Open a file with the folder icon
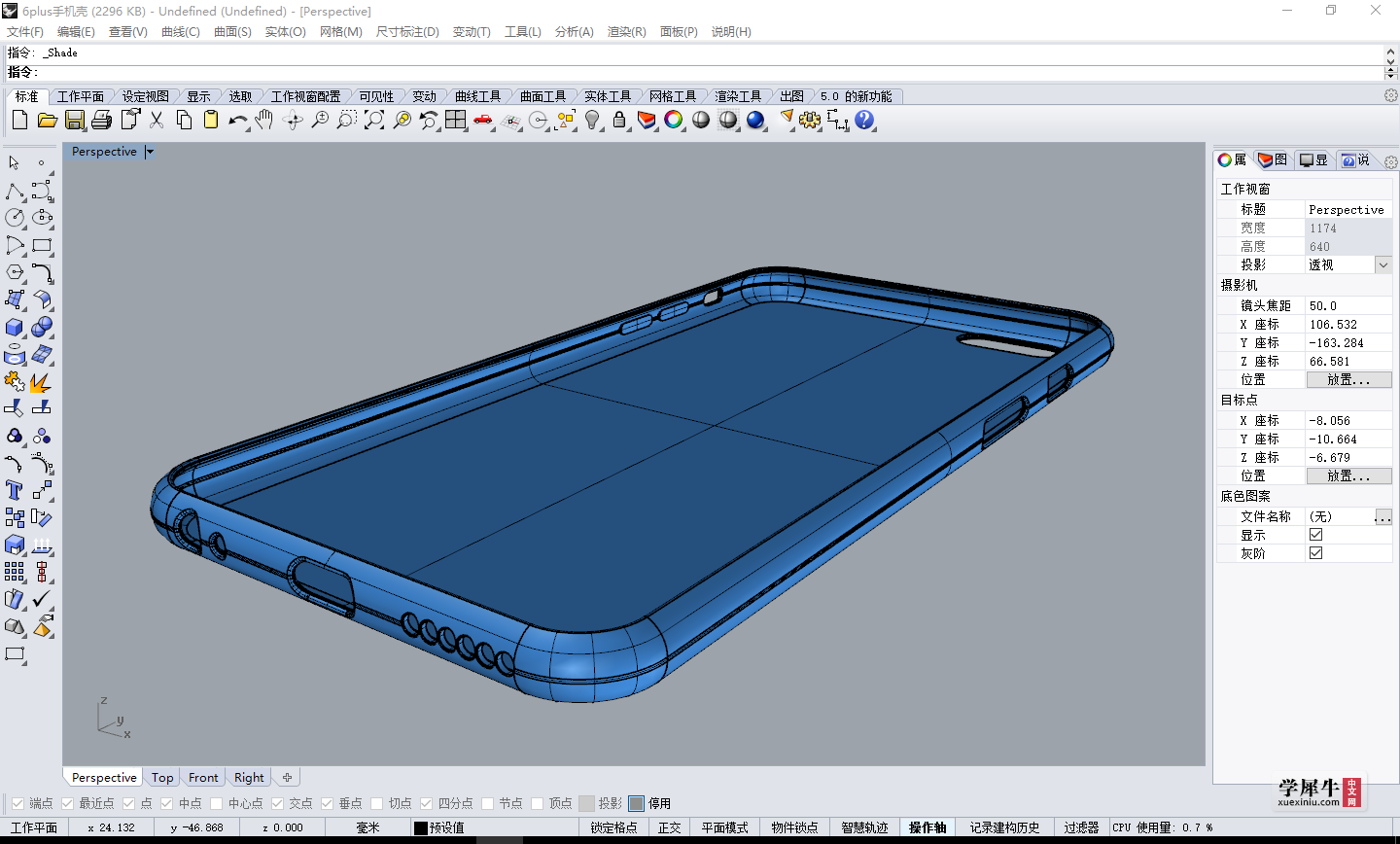This screenshot has height=844, width=1400. click(47, 120)
